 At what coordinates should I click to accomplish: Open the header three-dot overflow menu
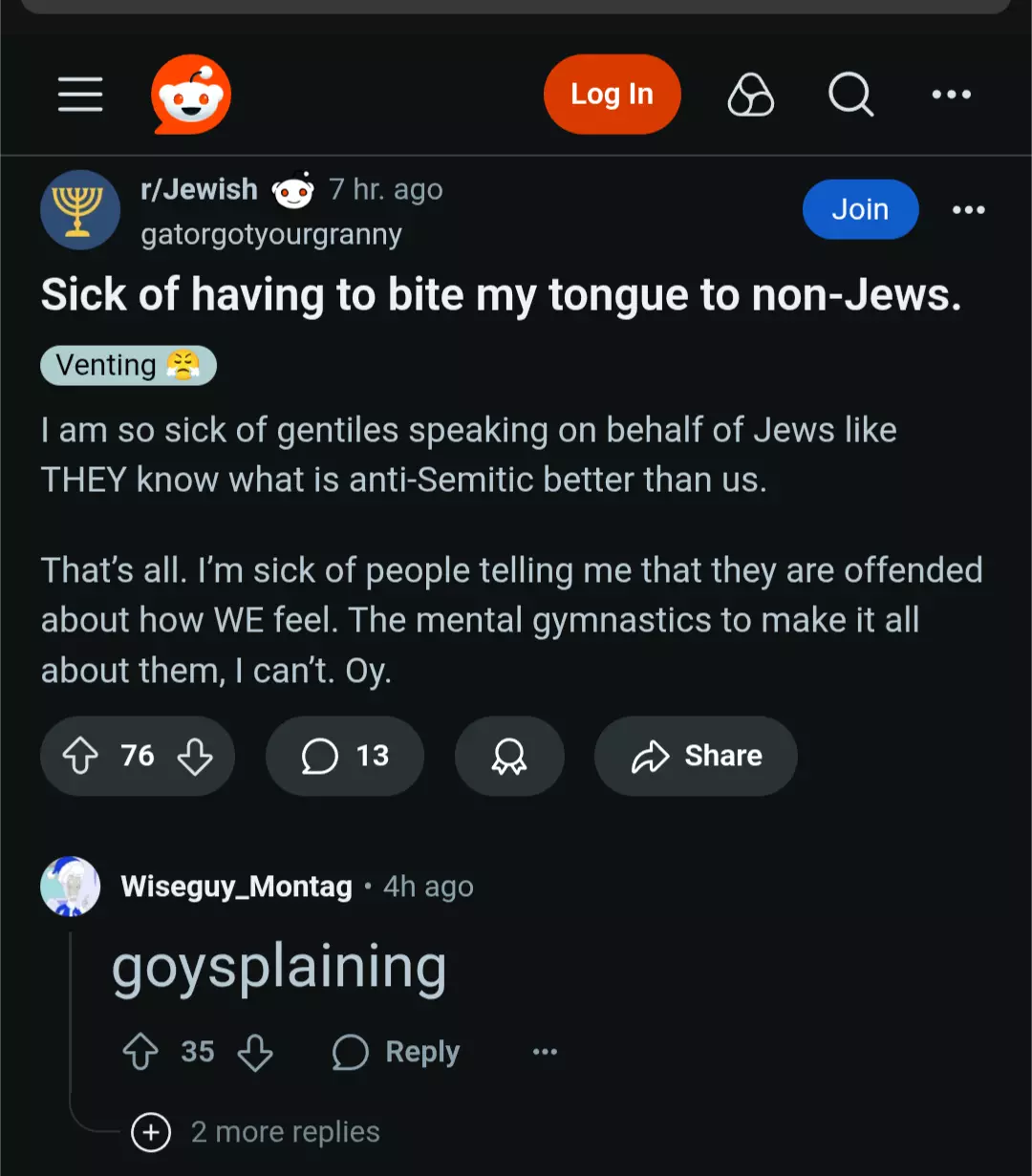tap(951, 95)
